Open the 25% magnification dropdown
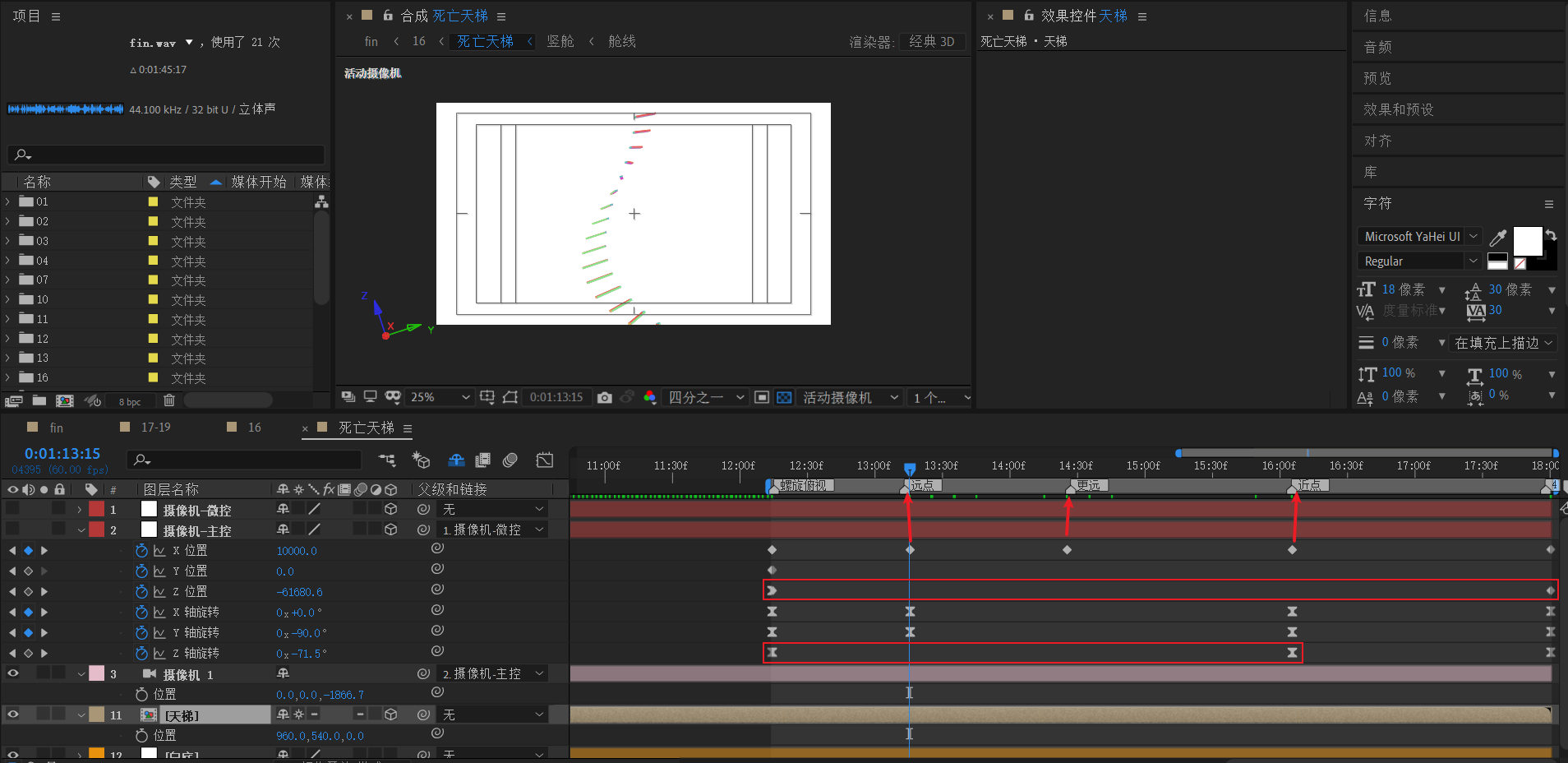Viewport: 1568px width, 763px height. 440,397
